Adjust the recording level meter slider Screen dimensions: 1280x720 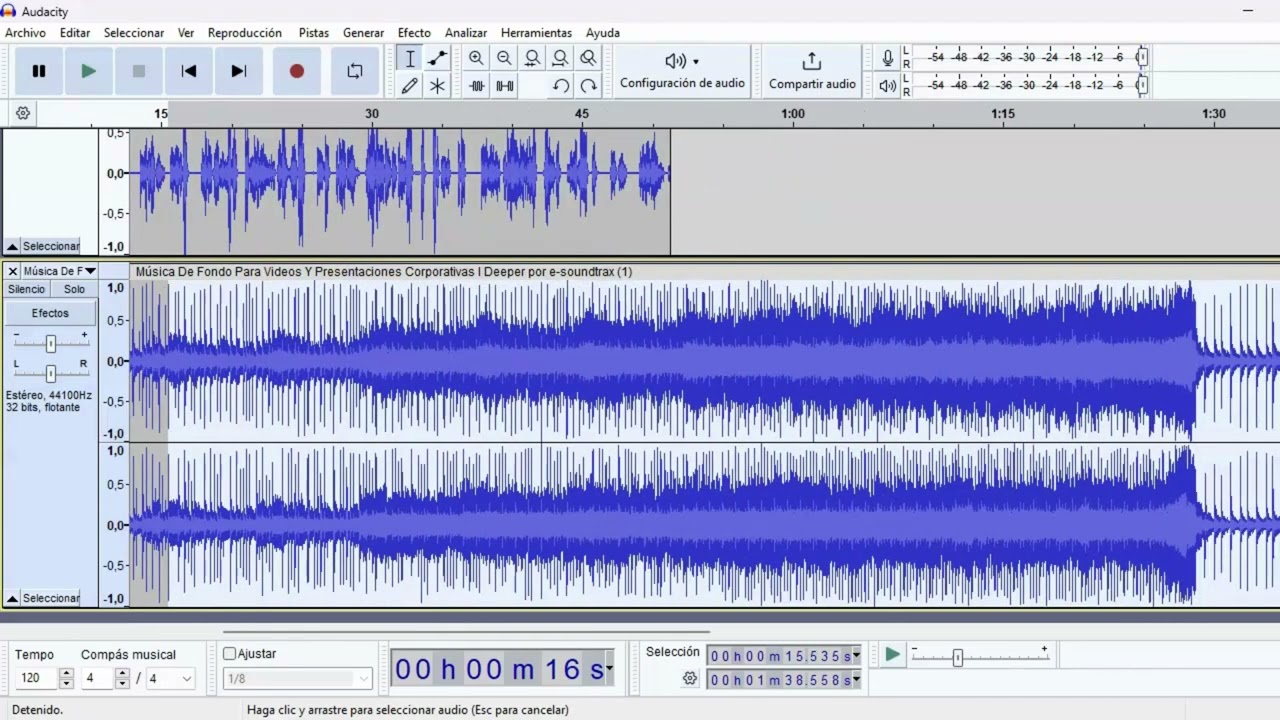(x=1141, y=58)
